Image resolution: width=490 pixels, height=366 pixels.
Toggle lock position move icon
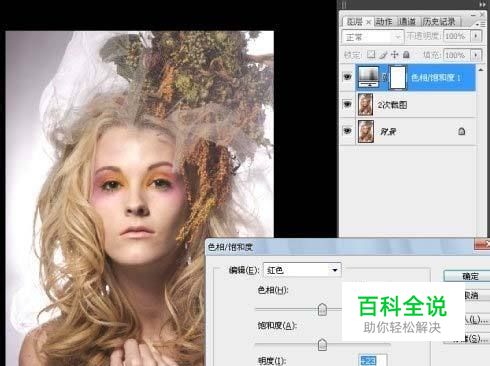pos(395,54)
